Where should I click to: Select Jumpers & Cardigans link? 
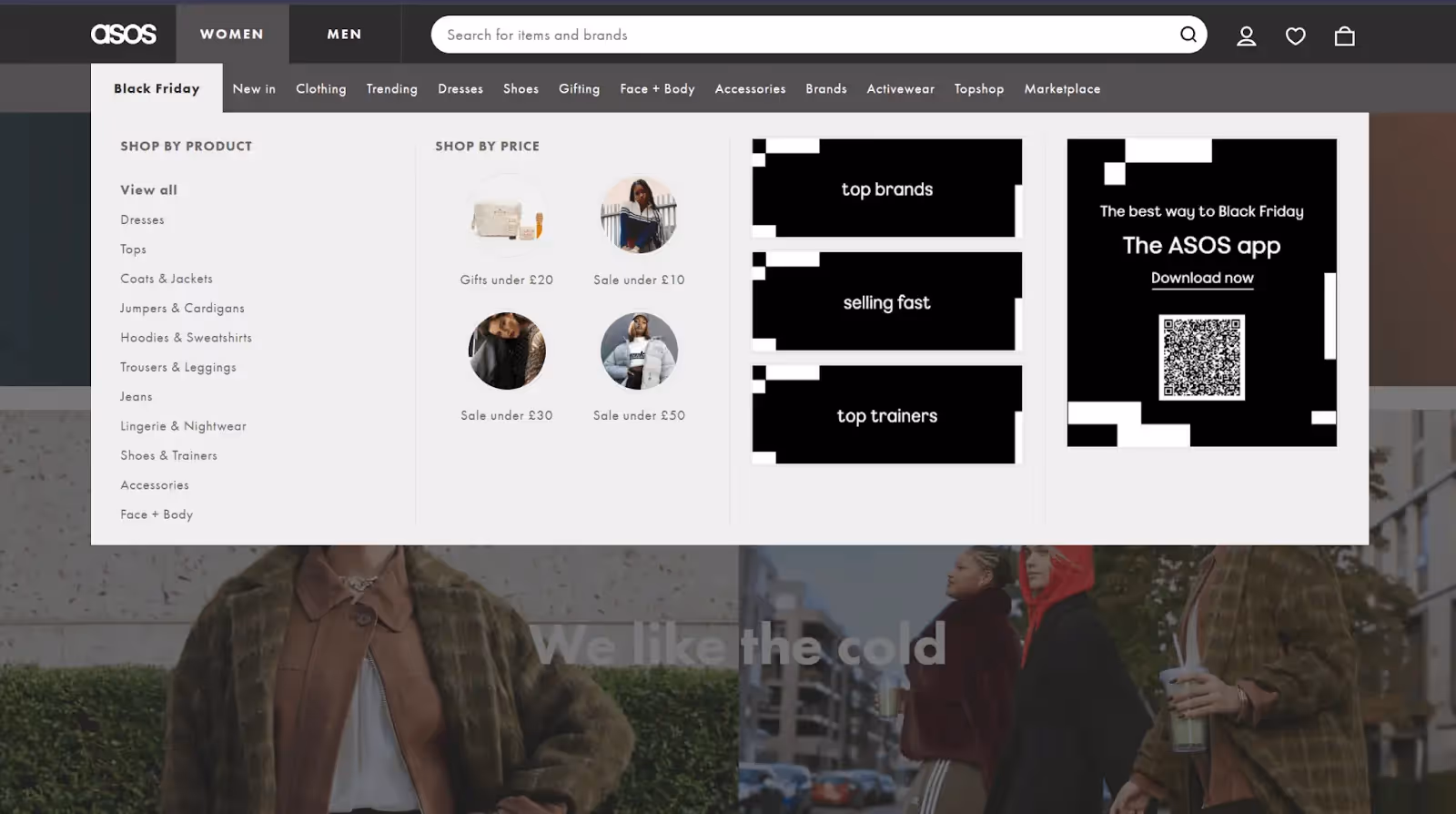pos(183,308)
